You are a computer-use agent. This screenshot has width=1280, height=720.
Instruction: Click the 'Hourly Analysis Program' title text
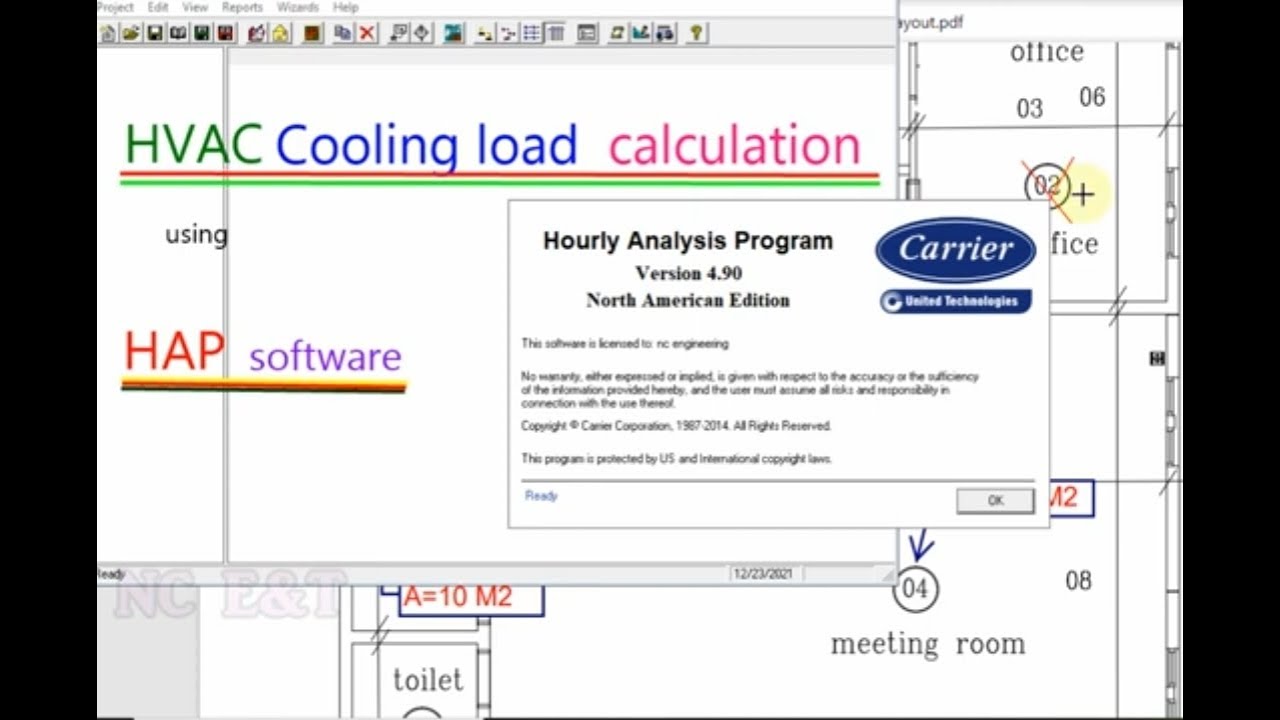tap(688, 241)
